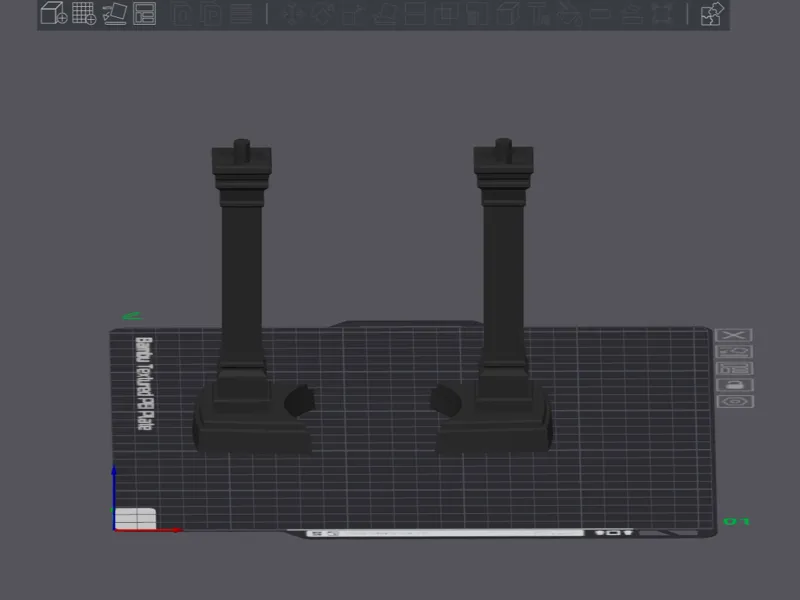
Task: Open Assembly view puzzle icon
Action: pos(712,14)
